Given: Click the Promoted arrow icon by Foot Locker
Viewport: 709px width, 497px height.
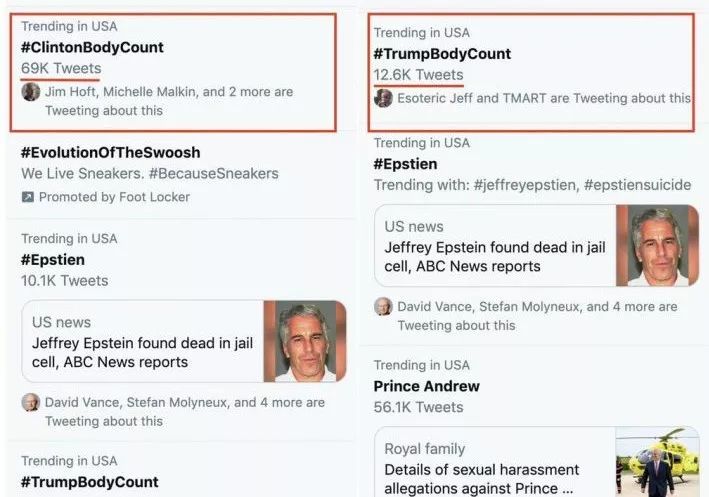Looking at the screenshot, I should 28,197.
